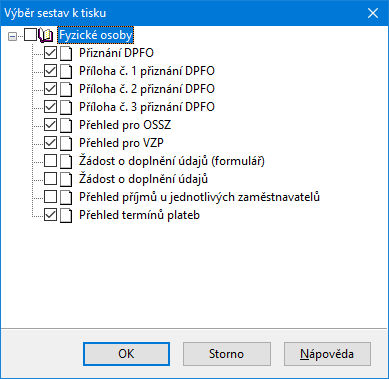Viewport: 389px width, 379px height.
Task: Confirm selection with the OK button
Action: [x=126, y=354]
